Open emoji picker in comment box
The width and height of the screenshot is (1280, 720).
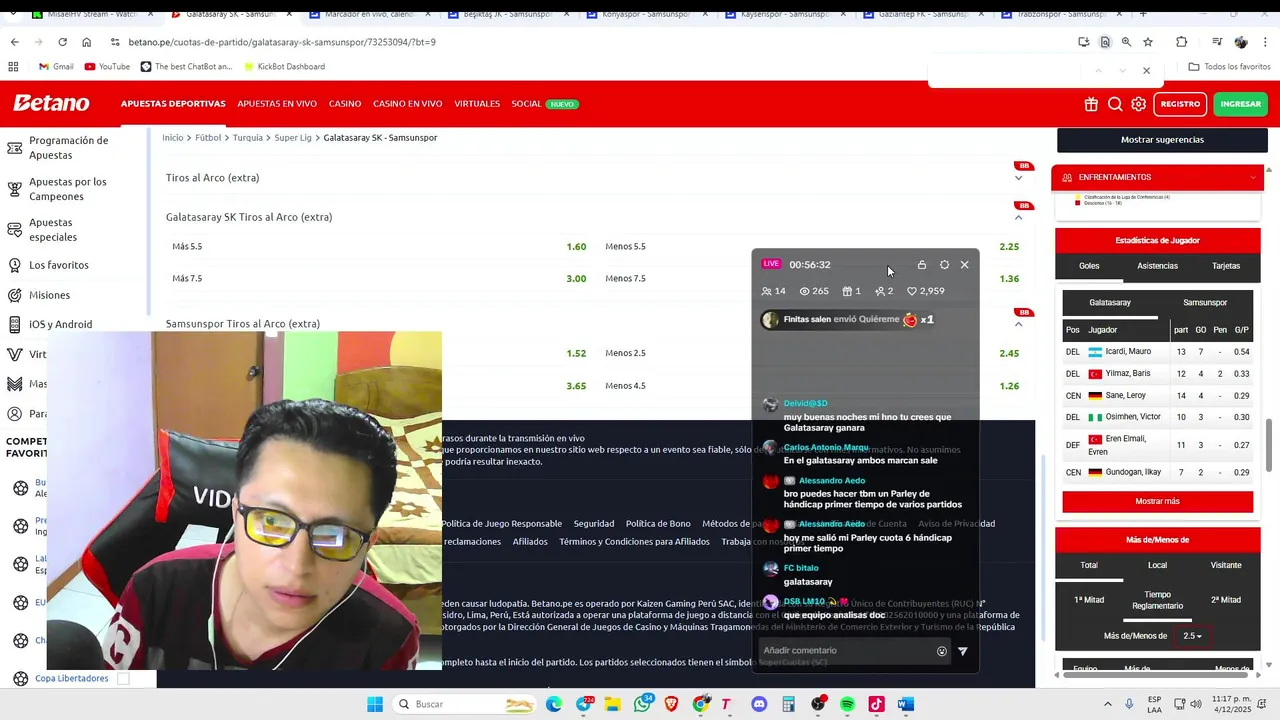[942, 651]
